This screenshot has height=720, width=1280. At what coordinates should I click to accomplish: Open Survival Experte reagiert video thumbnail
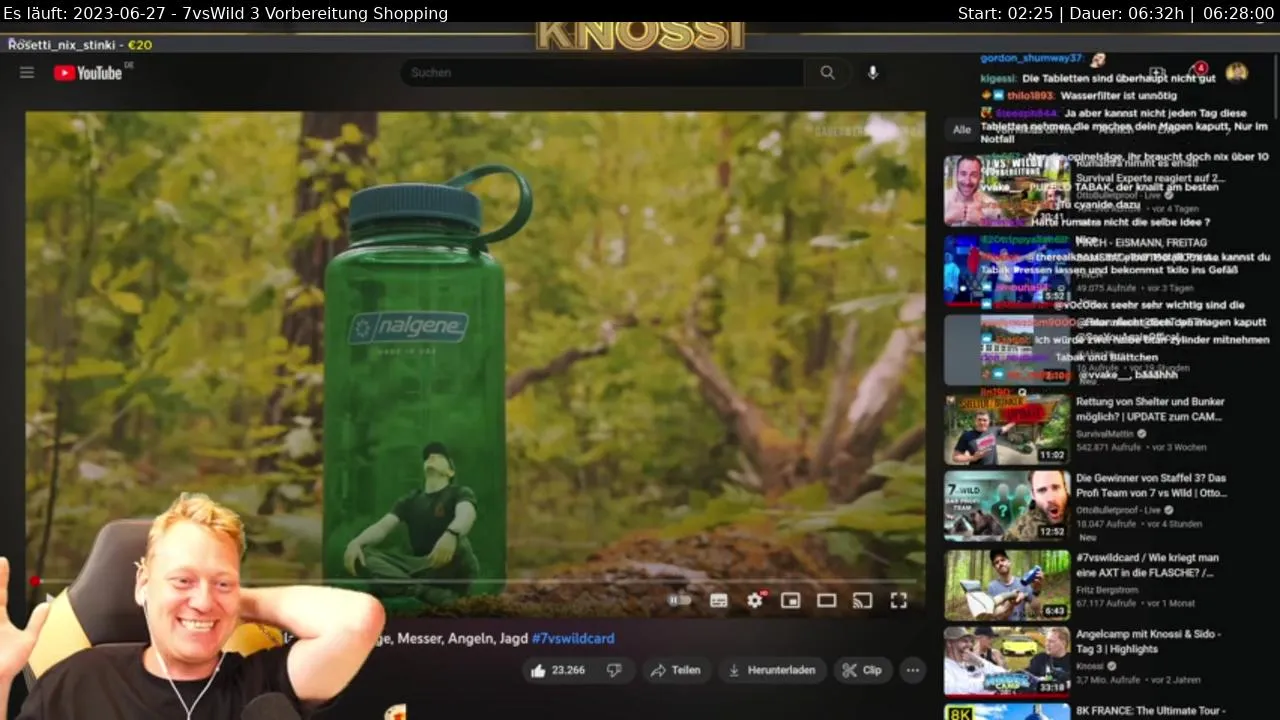pyautogui.click(x=1007, y=191)
